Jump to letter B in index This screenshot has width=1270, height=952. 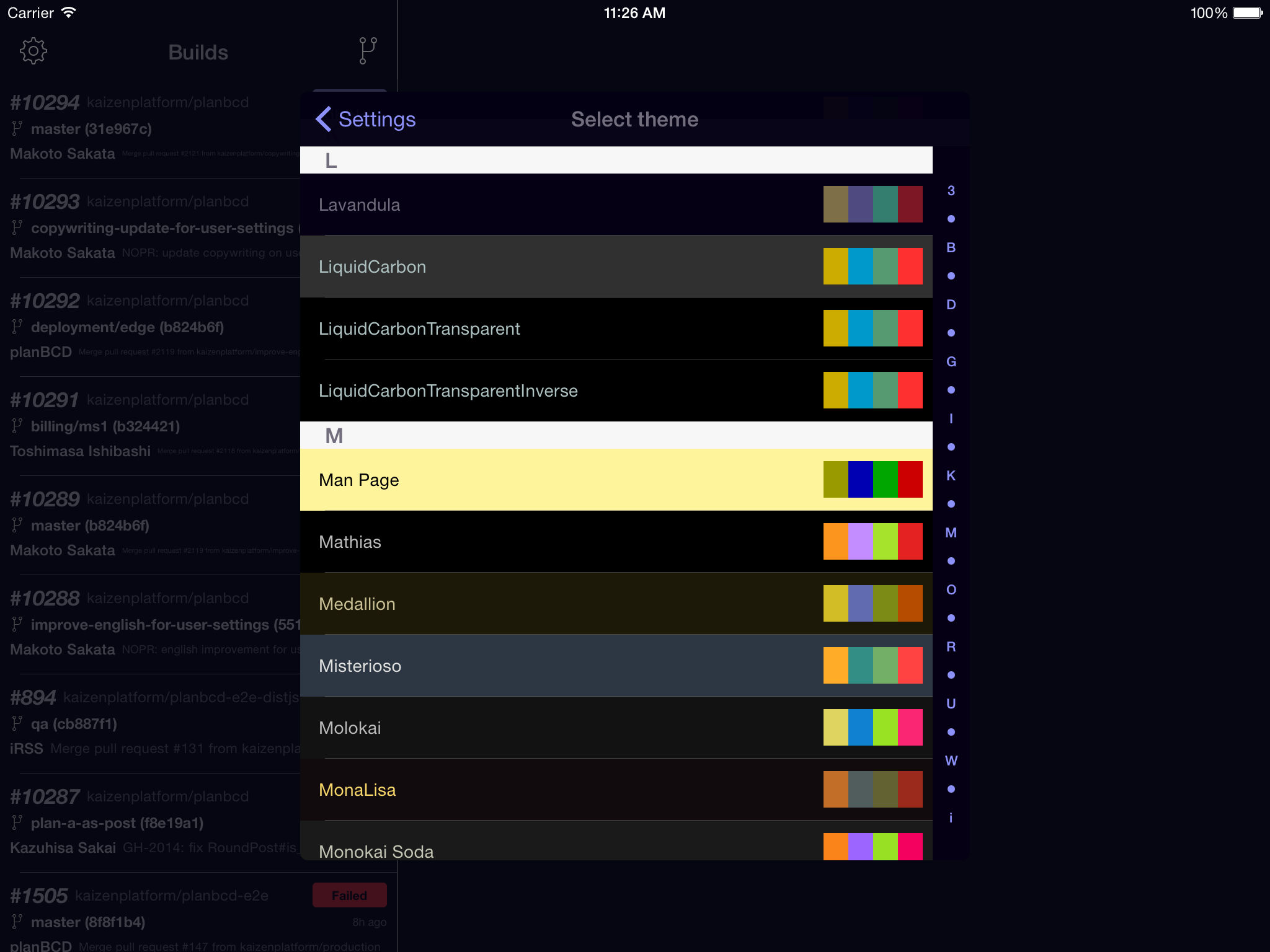pyautogui.click(x=951, y=247)
